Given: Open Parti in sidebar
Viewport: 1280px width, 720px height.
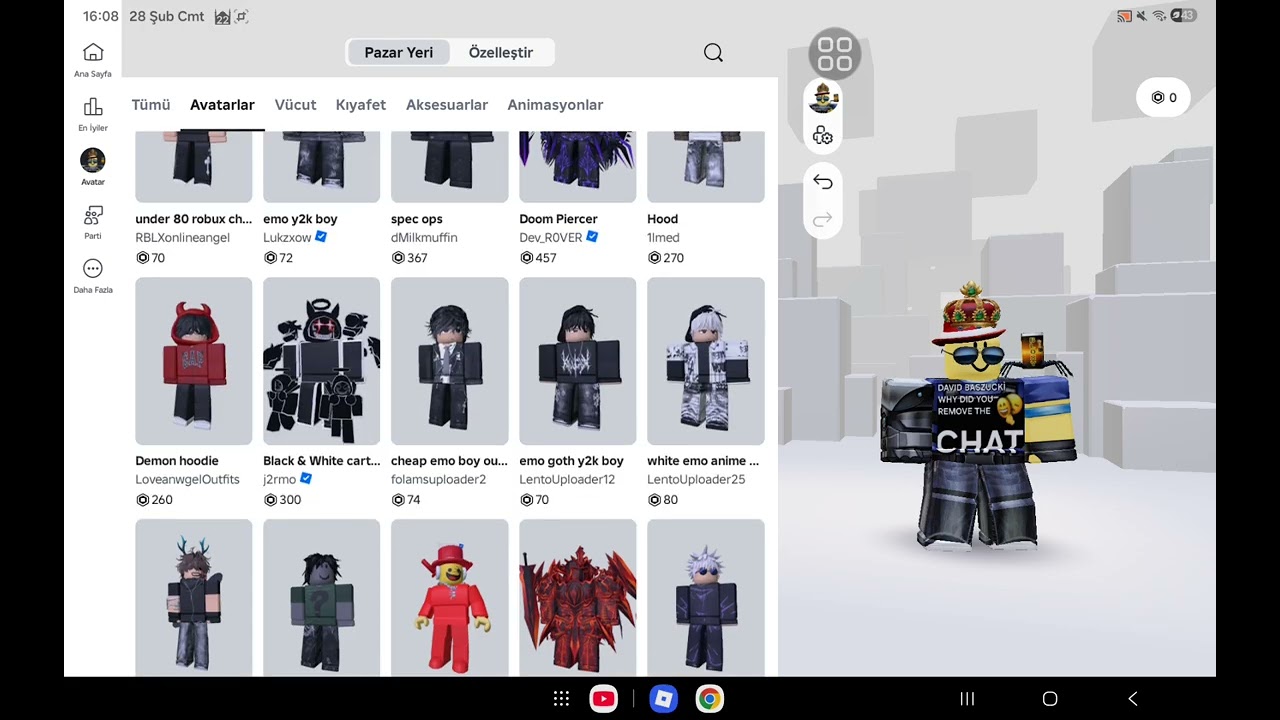Looking at the screenshot, I should tap(93, 222).
